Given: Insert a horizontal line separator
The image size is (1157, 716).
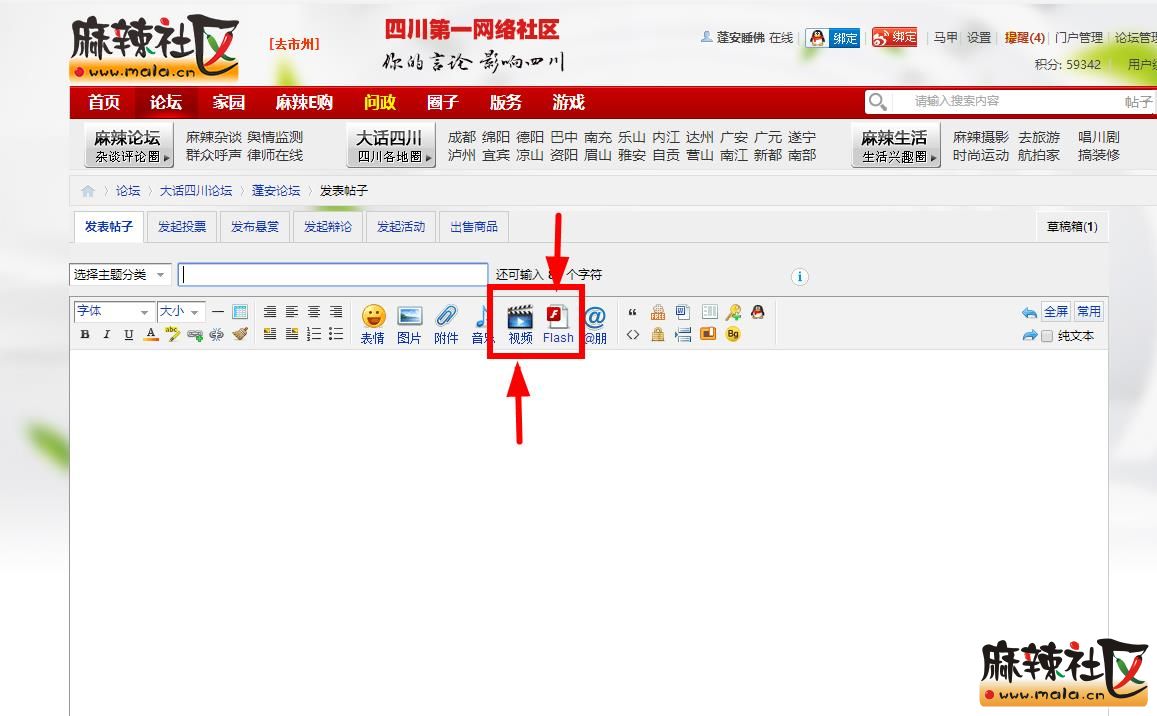Looking at the screenshot, I should [218, 311].
